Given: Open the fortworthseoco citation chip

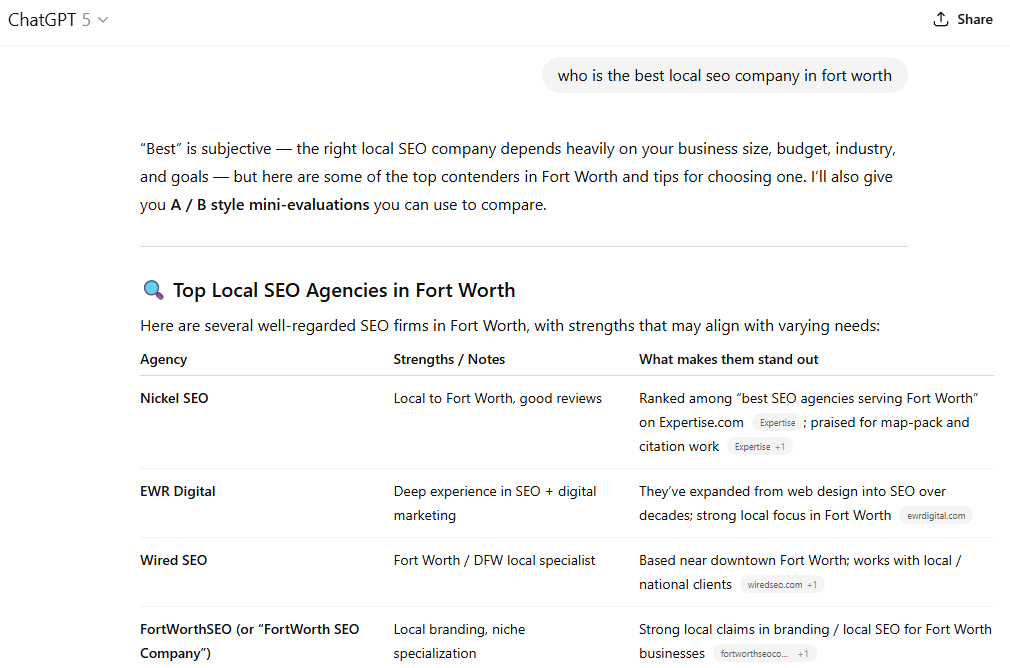Looking at the screenshot, I should pyautogui.click(x=756, y=652).
